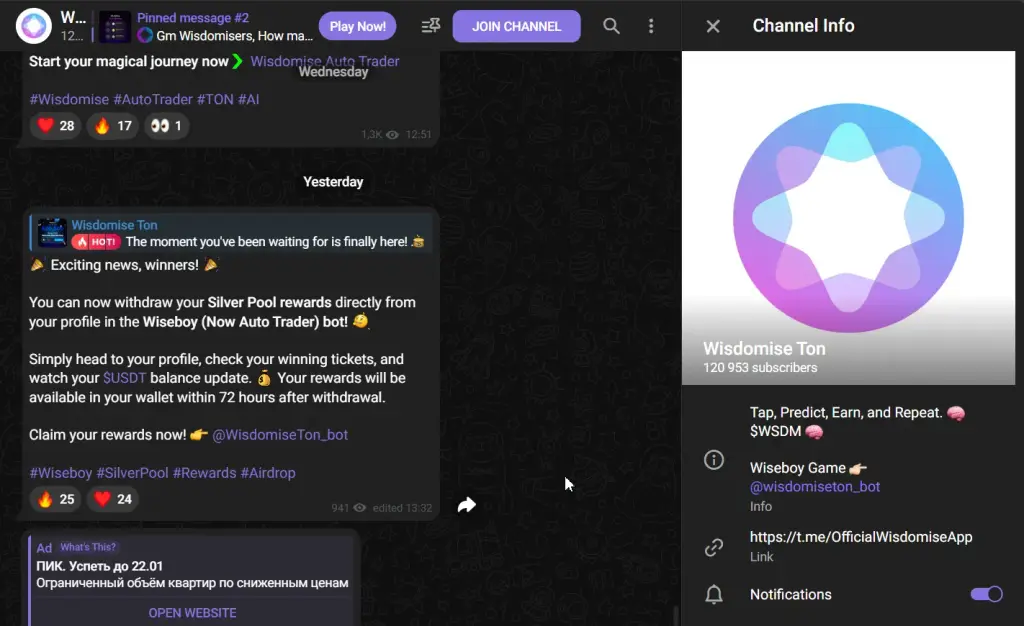
Task: Click the 120 953 subscribers count
Action: pos(760,368)
